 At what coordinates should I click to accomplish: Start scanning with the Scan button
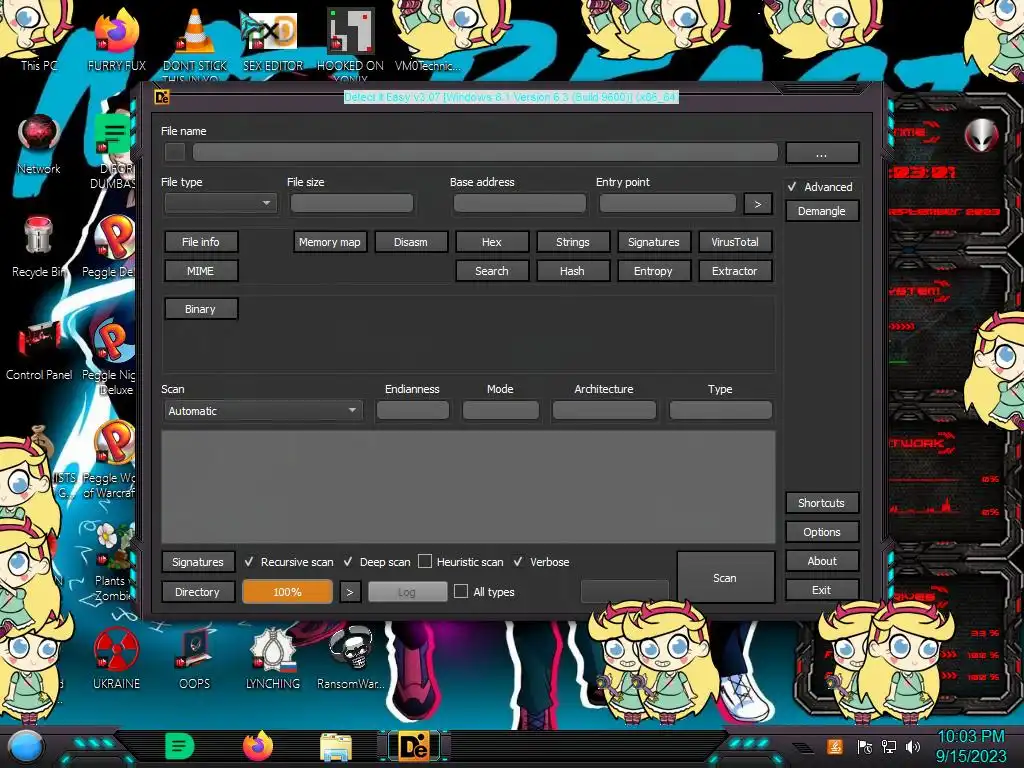click(726, 577)
